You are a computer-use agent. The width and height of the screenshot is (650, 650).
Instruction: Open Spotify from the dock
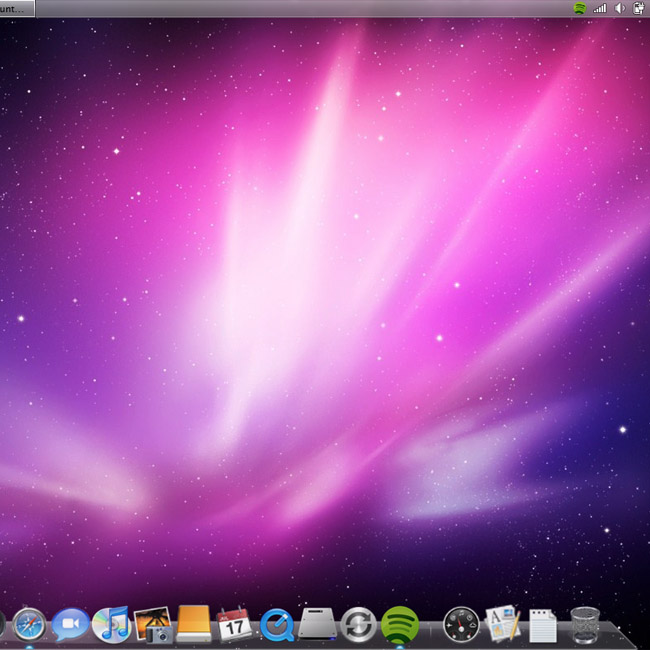point(399,624)
